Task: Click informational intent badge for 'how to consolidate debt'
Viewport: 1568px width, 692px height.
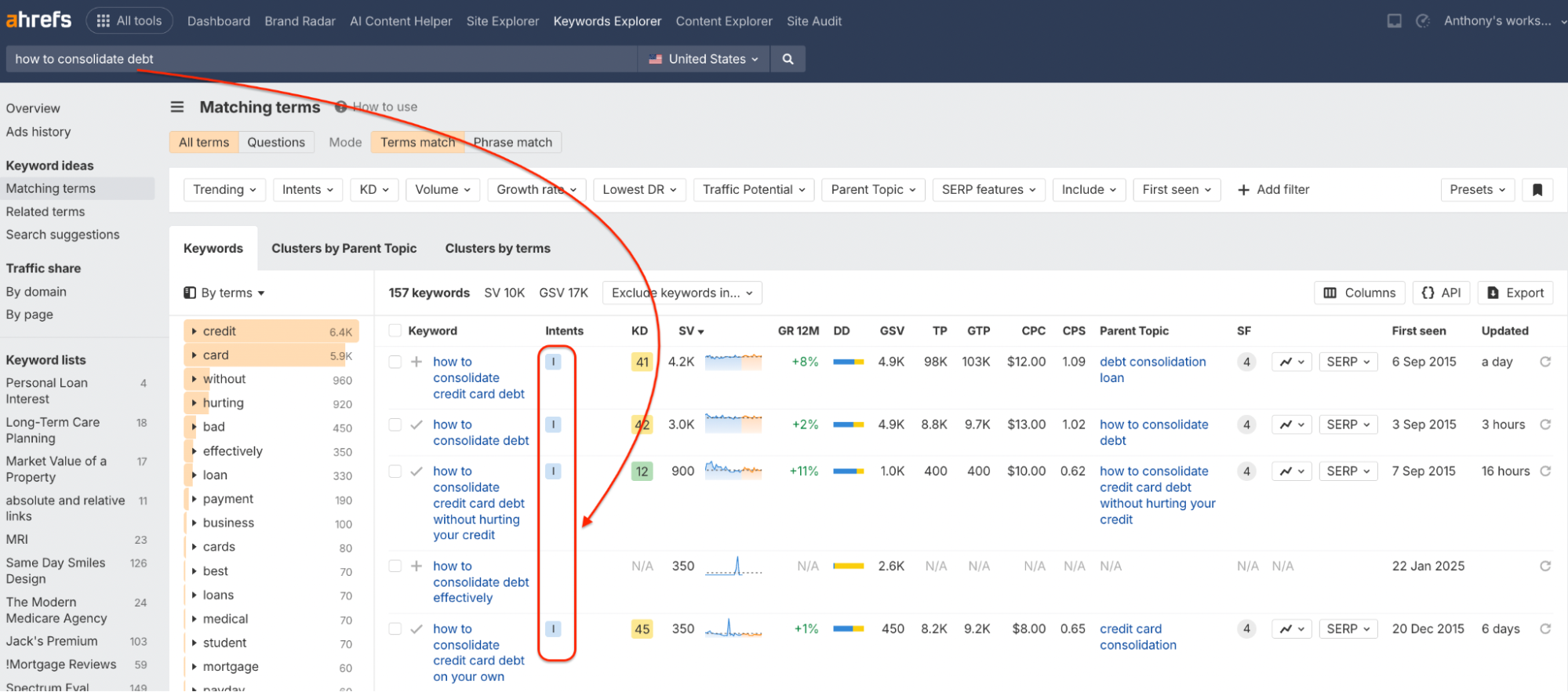Action: click(553, 424)
